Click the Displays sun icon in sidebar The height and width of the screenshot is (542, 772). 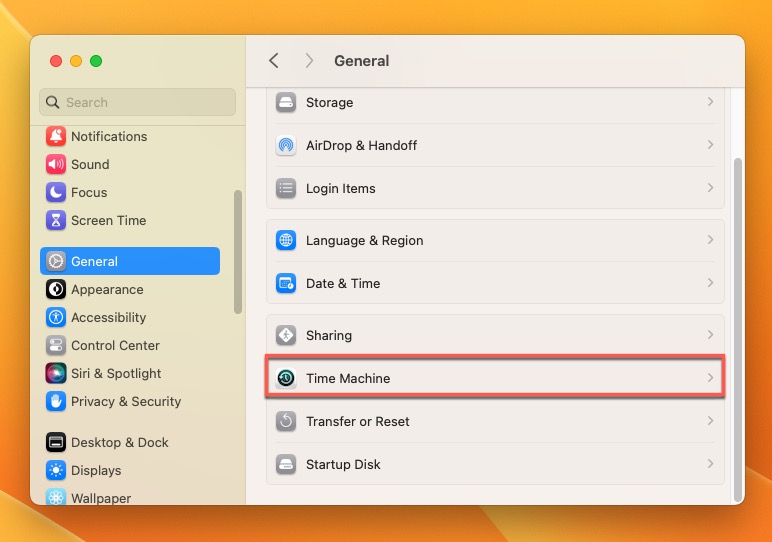[x=56, y=471]
